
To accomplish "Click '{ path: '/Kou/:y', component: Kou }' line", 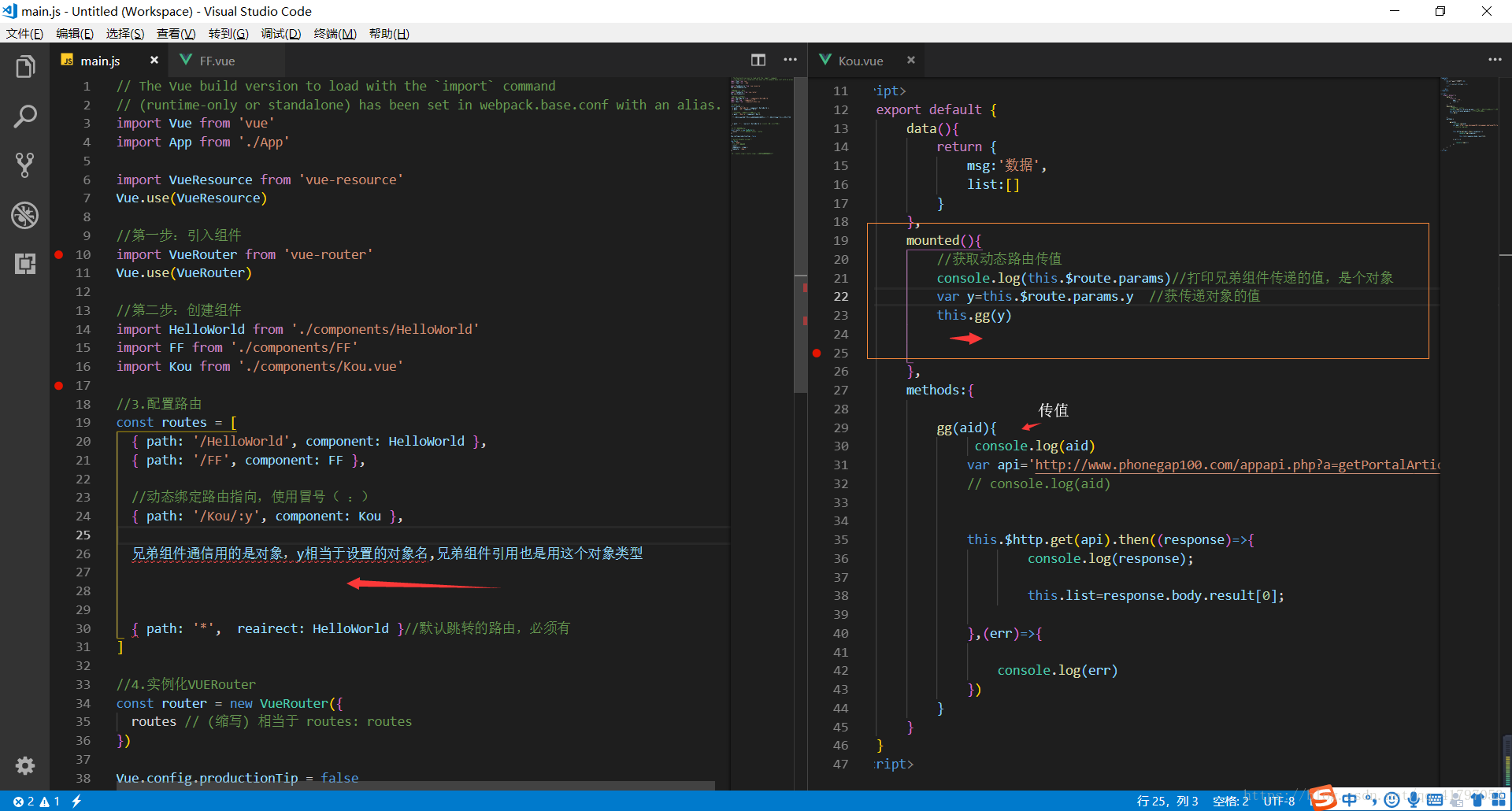I will (267, 516).
